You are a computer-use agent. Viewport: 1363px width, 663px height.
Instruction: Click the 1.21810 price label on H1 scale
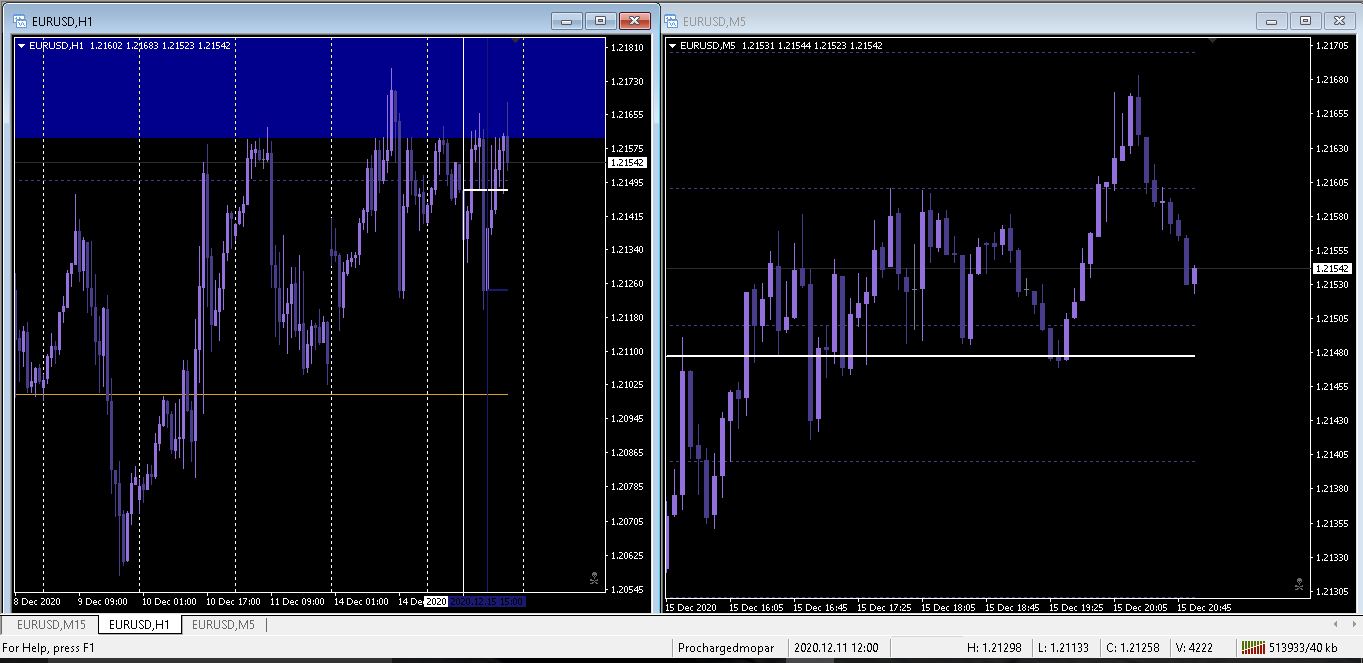click(627, 47)
